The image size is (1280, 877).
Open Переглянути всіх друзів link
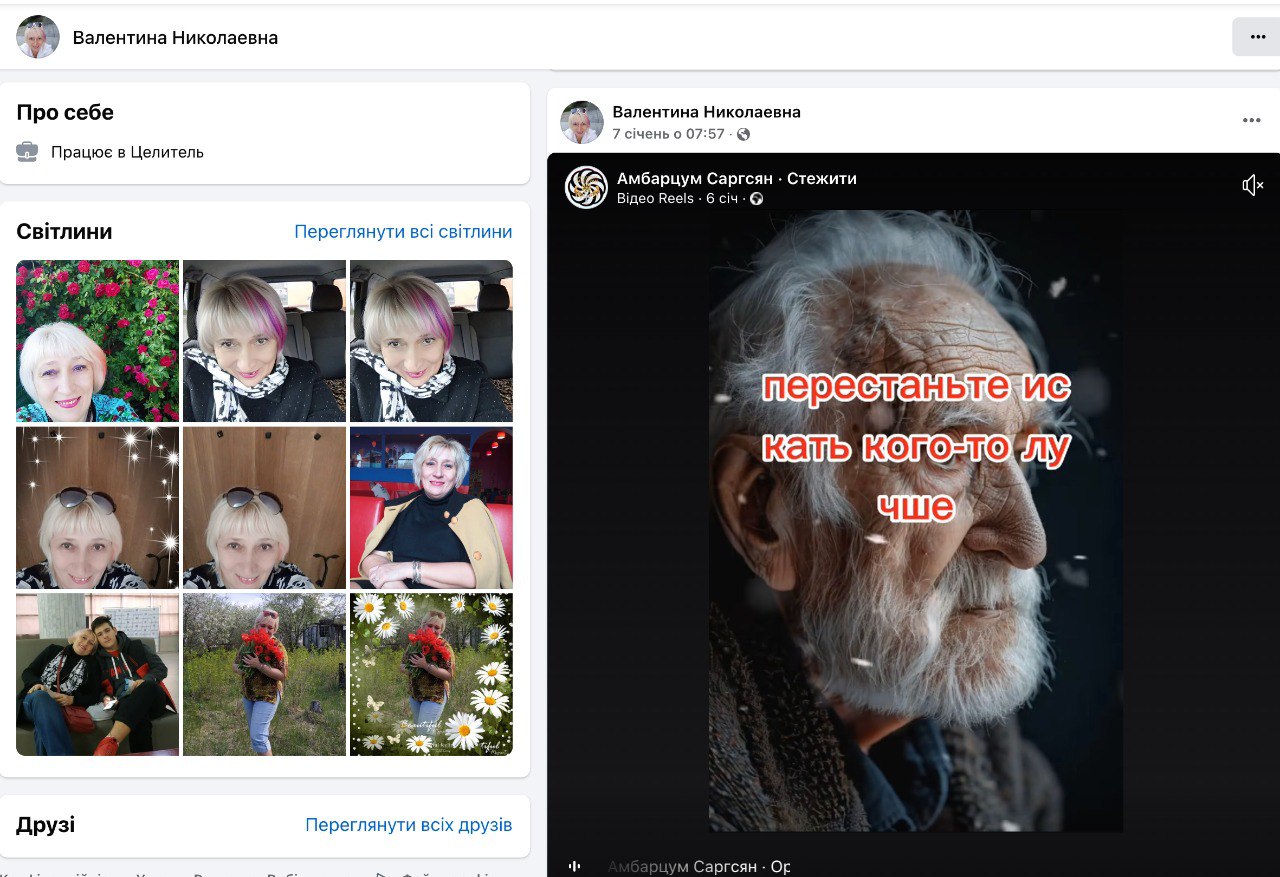click(409, 825)
